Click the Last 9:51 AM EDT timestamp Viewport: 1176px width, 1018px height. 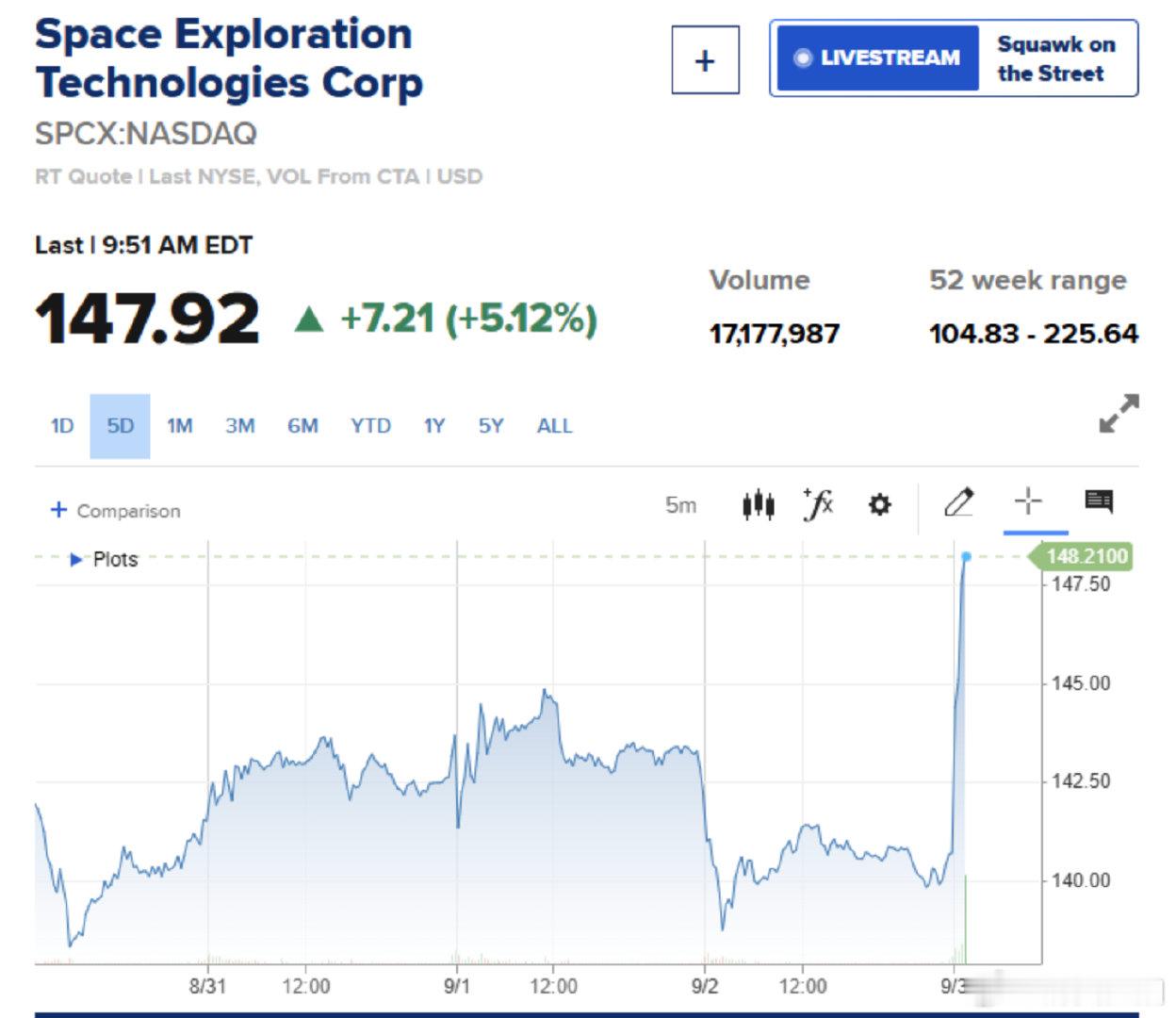(x=143, y=245)
